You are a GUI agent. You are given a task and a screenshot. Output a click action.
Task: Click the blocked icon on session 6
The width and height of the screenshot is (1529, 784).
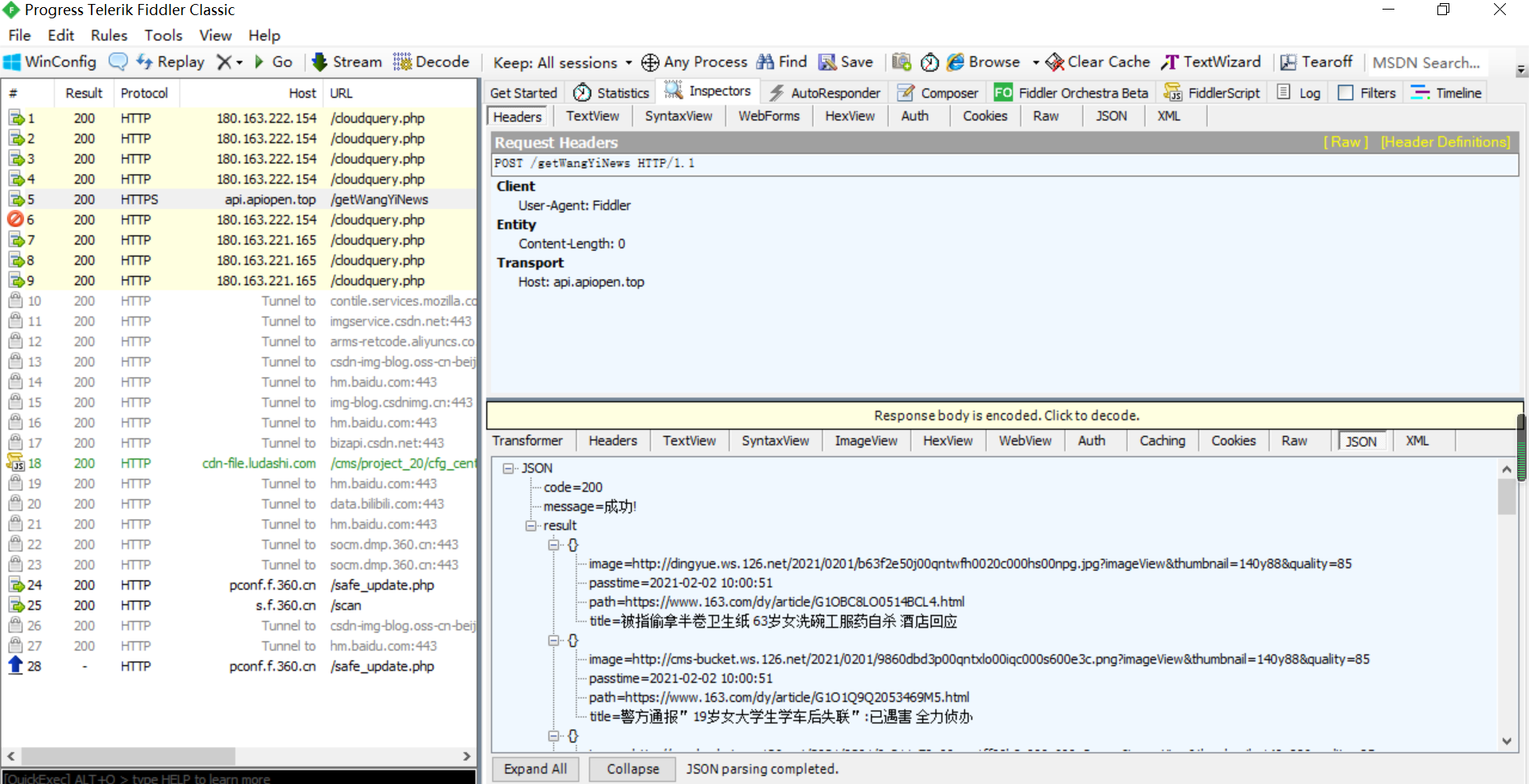[15, 220]
